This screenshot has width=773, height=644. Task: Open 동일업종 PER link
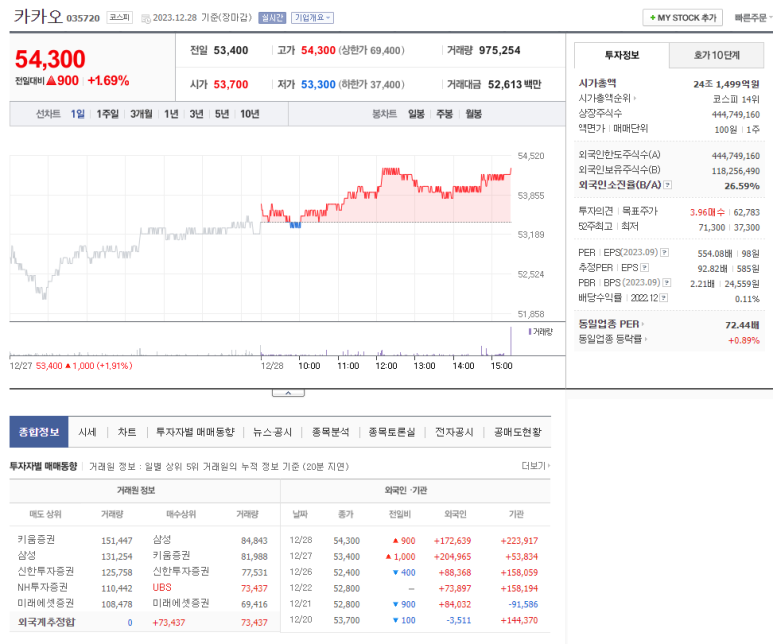[611, 324]
